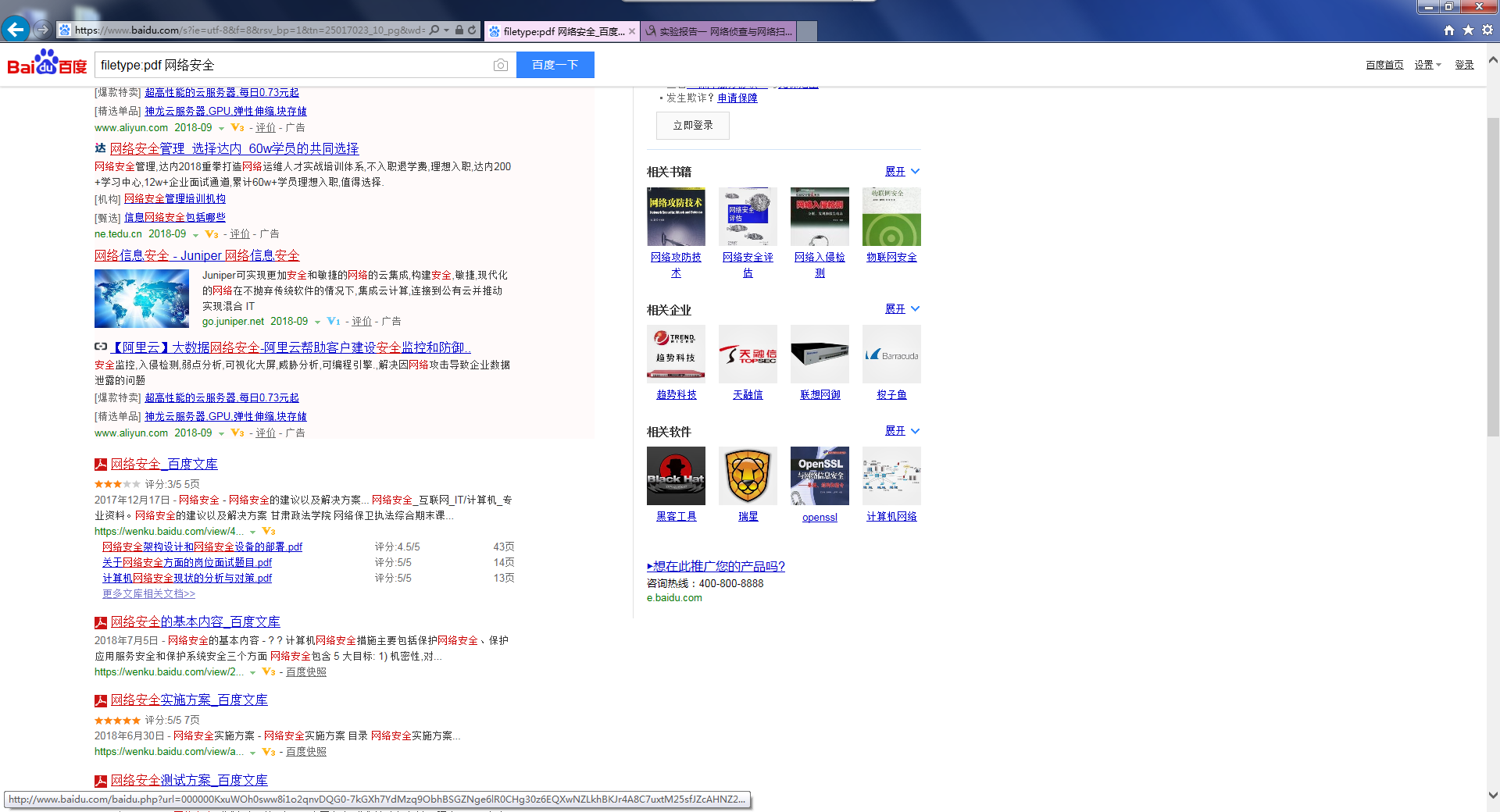Open the 瑞星 lion logo thumbnail
1500x812 pixels.
pyautogui.click(x=748, y=476)
